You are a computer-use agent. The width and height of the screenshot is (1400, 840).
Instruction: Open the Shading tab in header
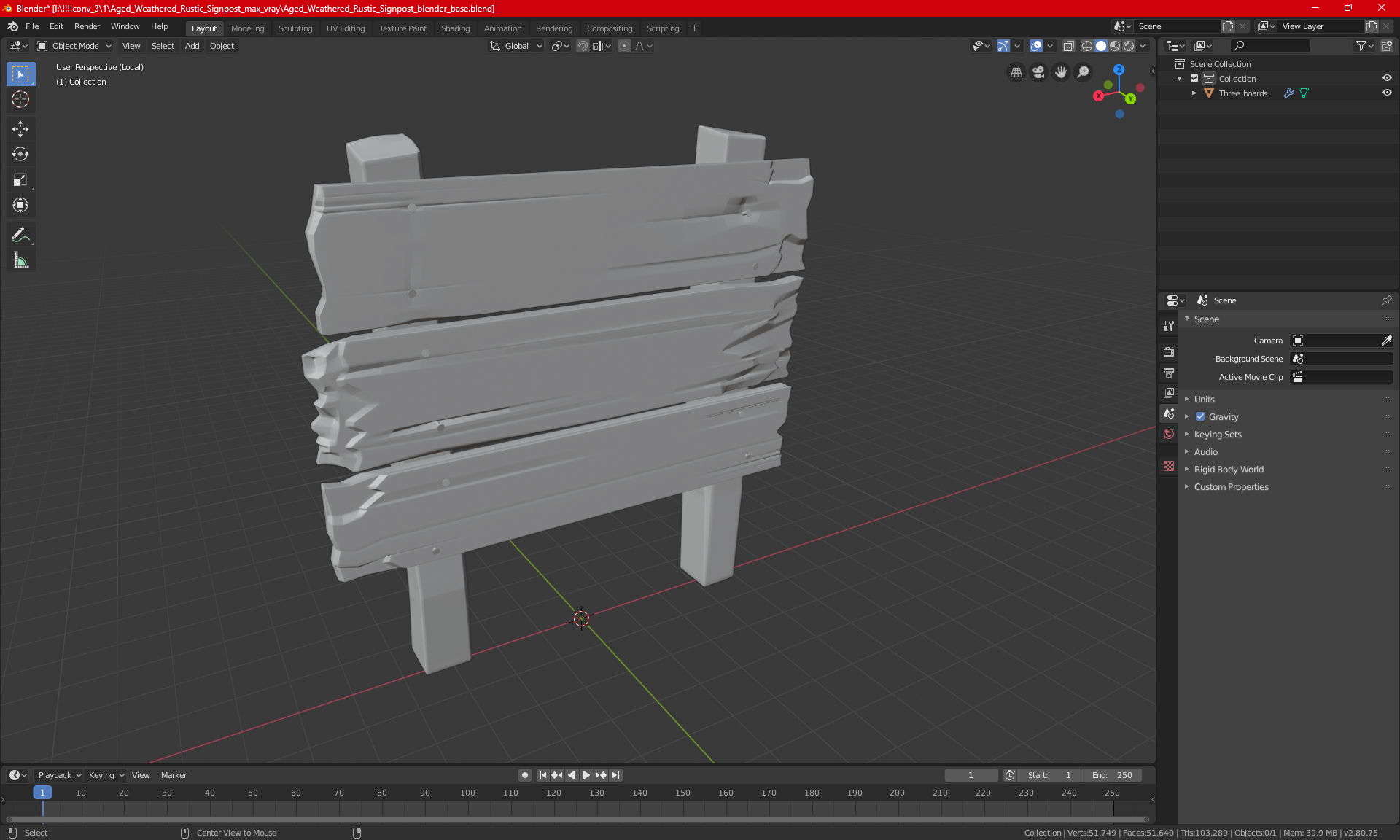[454, 27]
